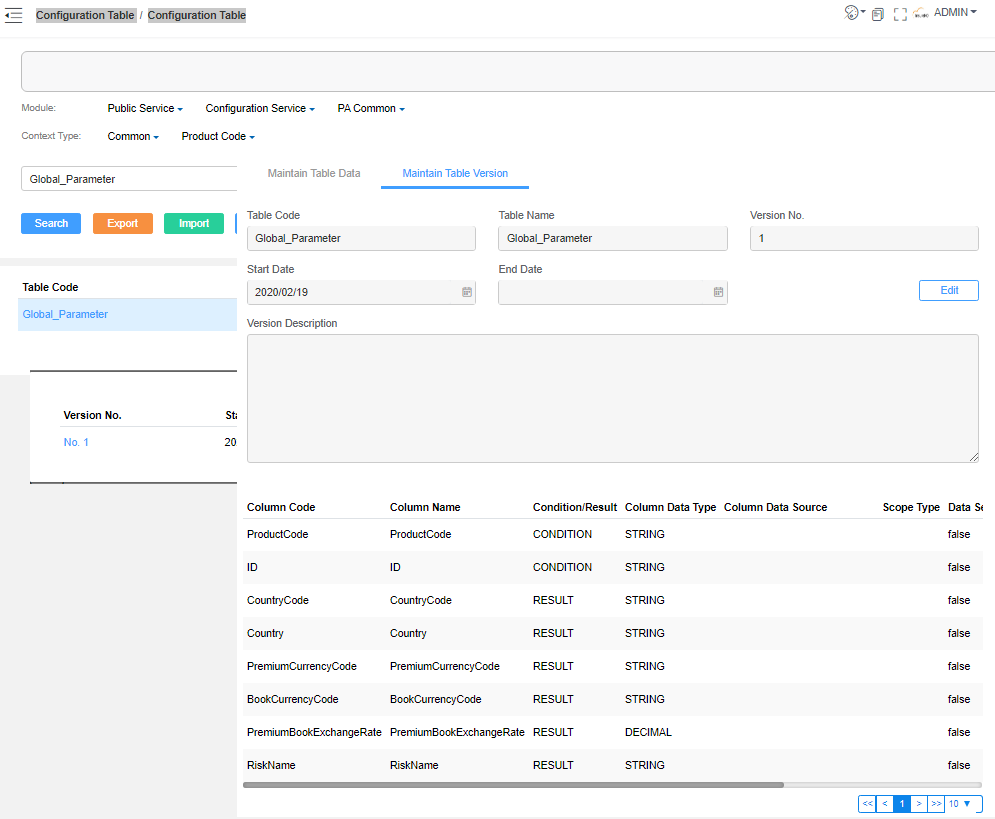Click the documents copy icon in header
The image size is (995, 819).
[877, 14]
